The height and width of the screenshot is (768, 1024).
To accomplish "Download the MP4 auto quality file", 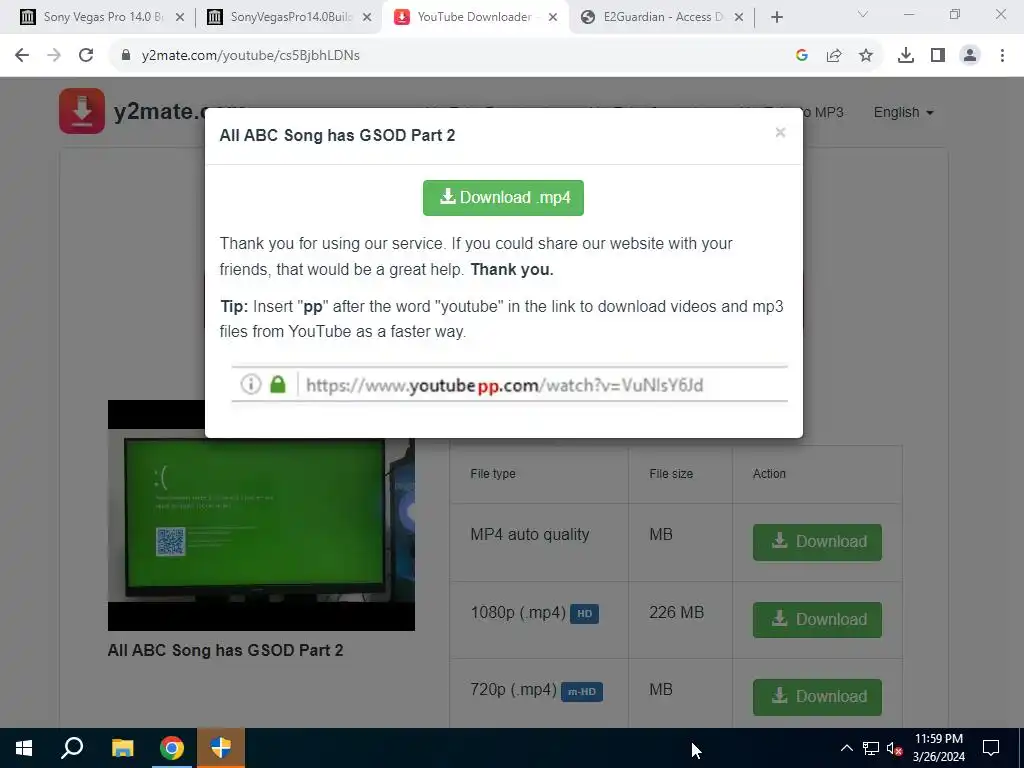I will point(817,541).
